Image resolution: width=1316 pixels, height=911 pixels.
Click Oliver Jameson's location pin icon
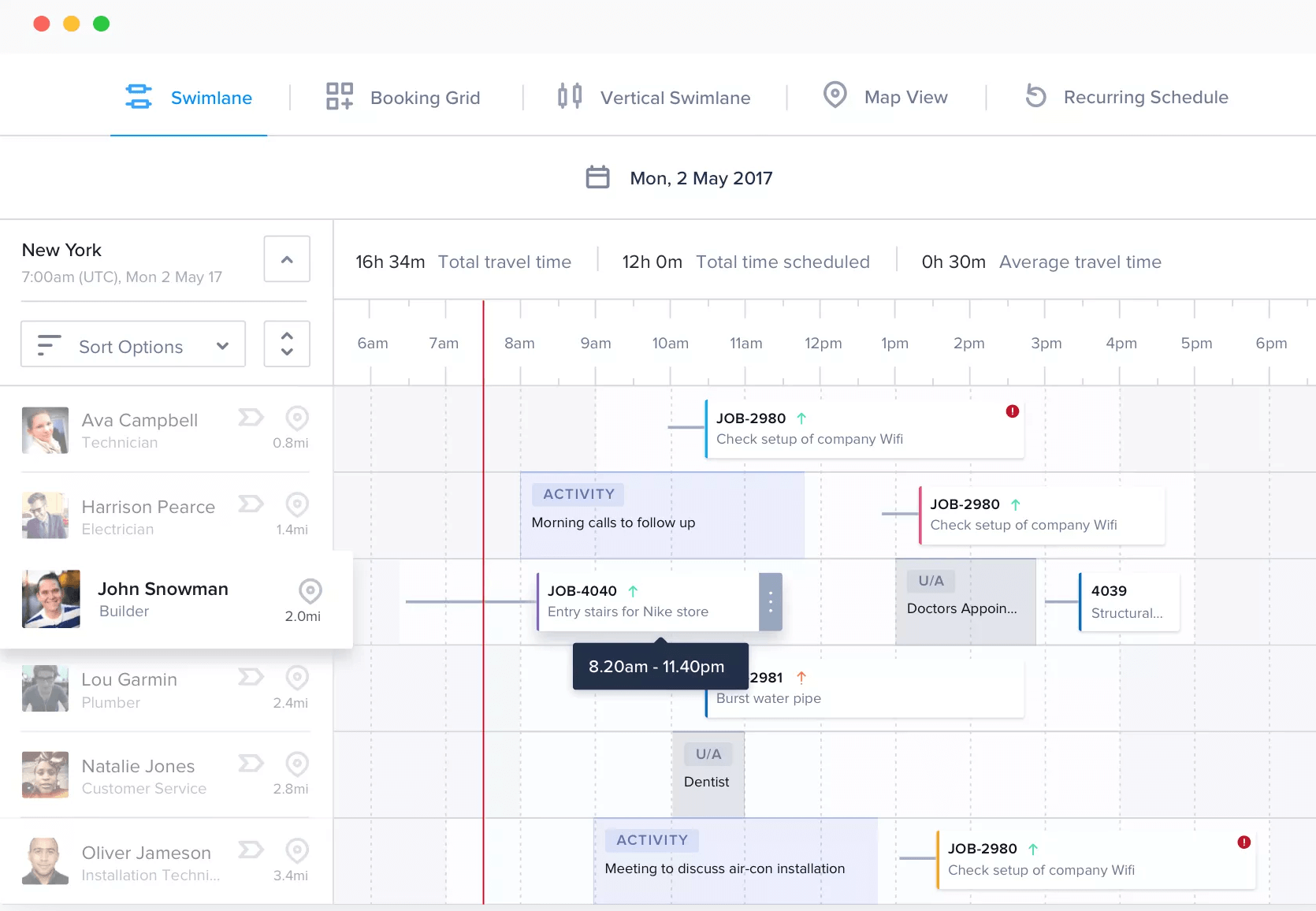(x=296, y=850)
